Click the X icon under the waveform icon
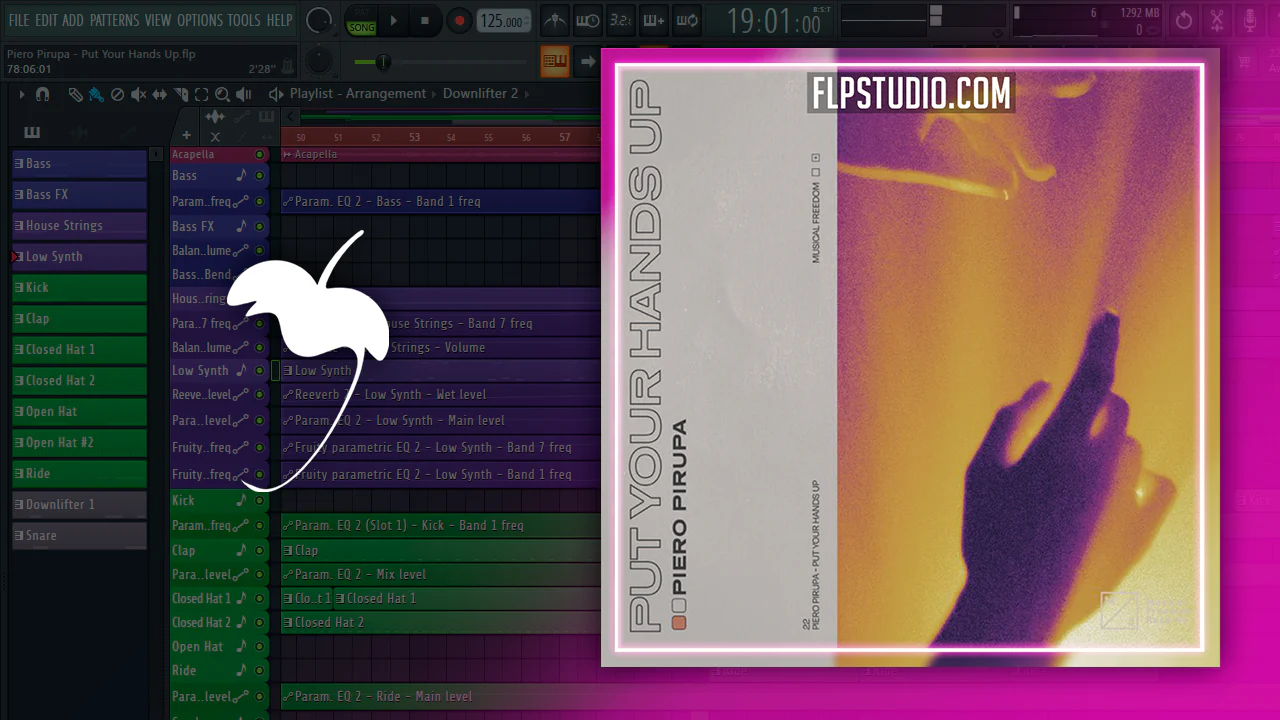 pyautogui.click(x=215, y=136)
